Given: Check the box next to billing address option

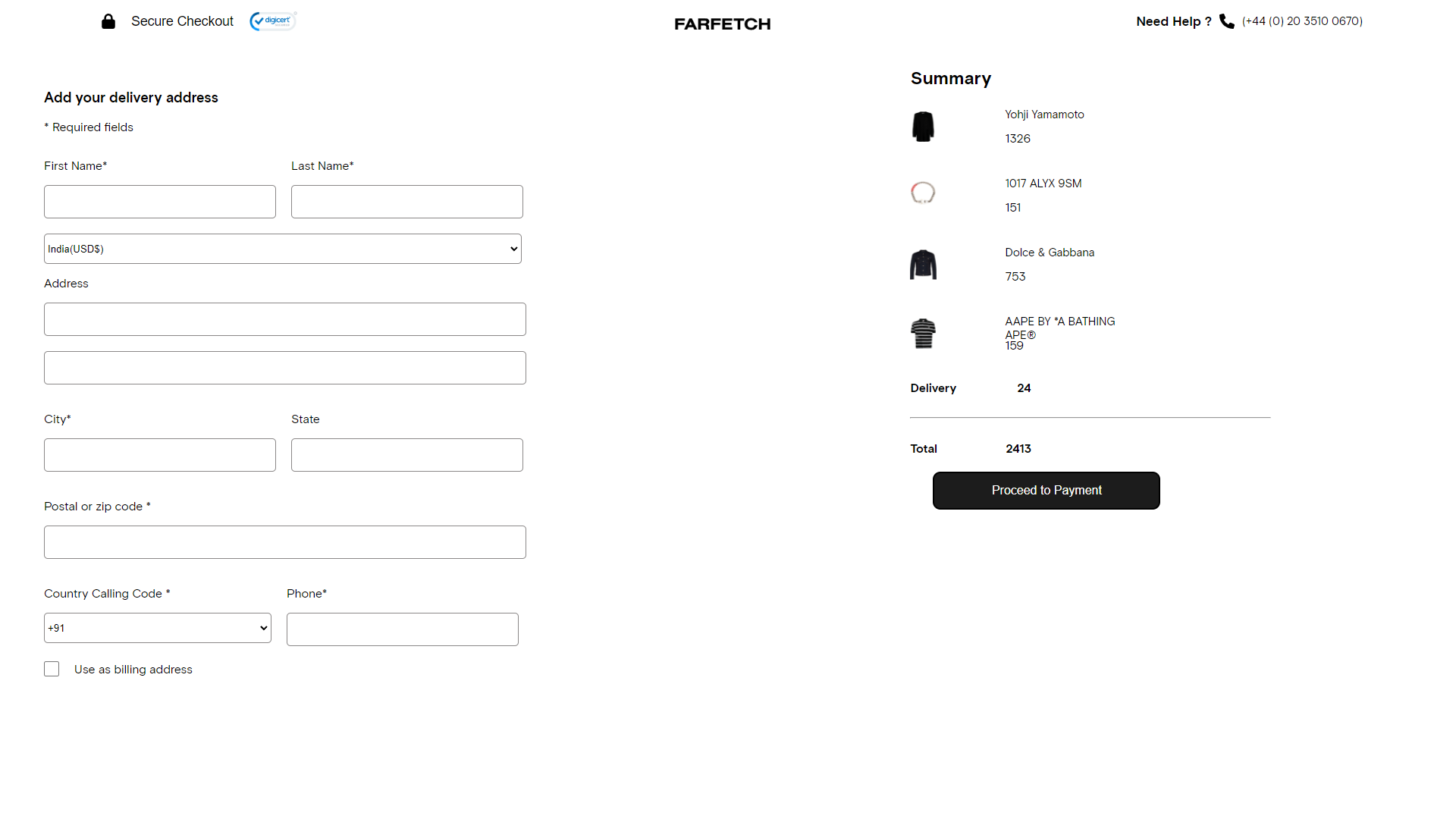Looking at the screenshot, I should [51, 668].
